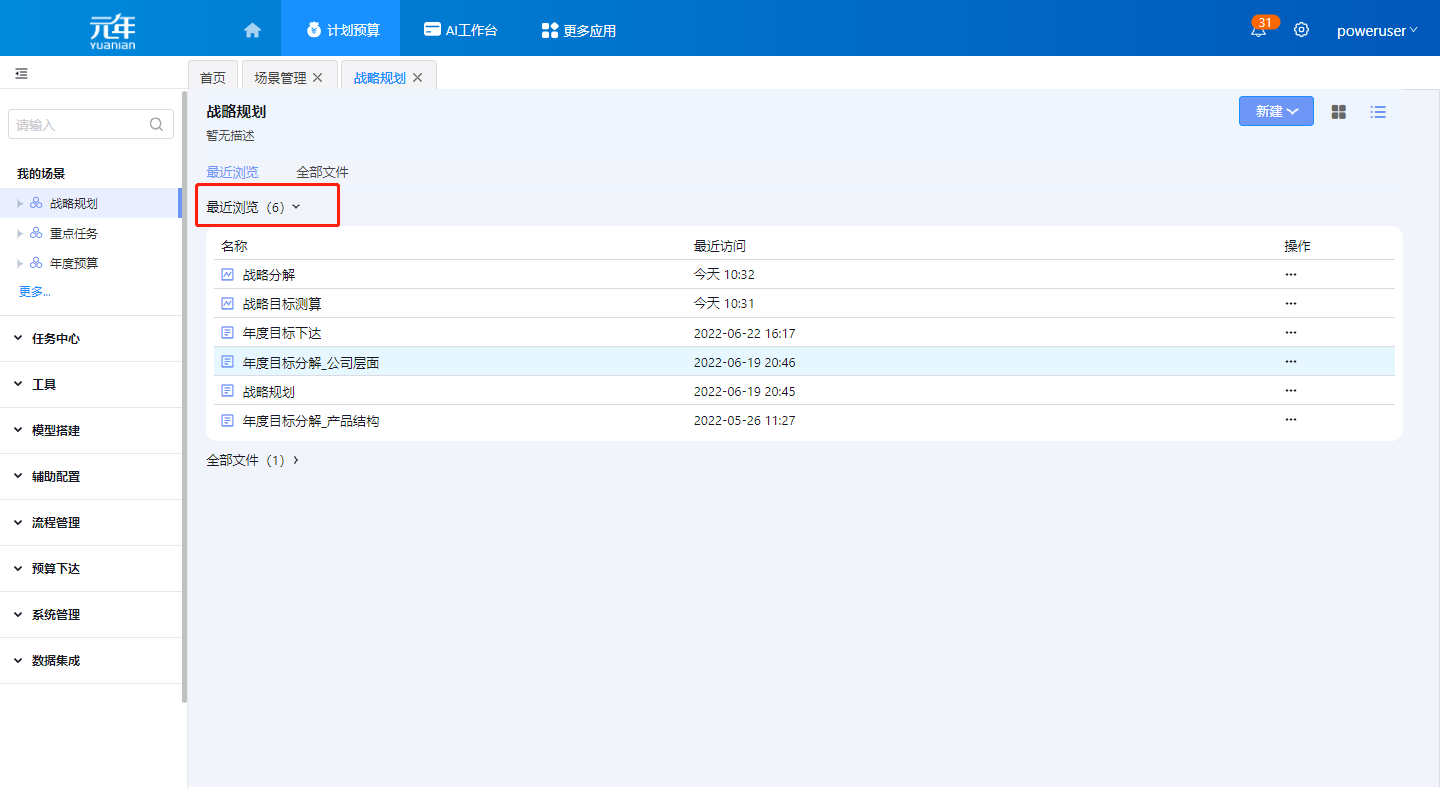The height and width of the screenshot is (789, 1440).
Task: Switch to grid view layout icon
Action: click(x=1338, y=112)
